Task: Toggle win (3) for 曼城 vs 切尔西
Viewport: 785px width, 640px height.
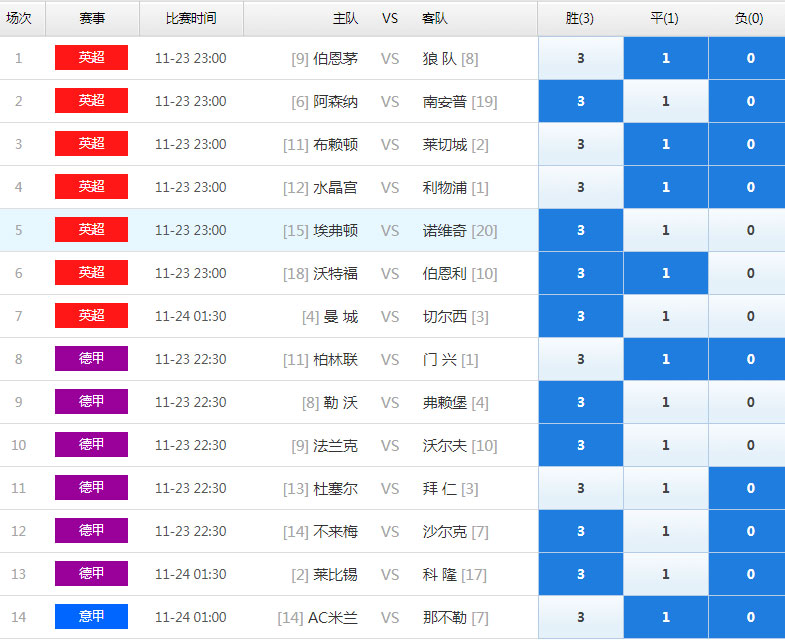Action: [x=581, y=316]
